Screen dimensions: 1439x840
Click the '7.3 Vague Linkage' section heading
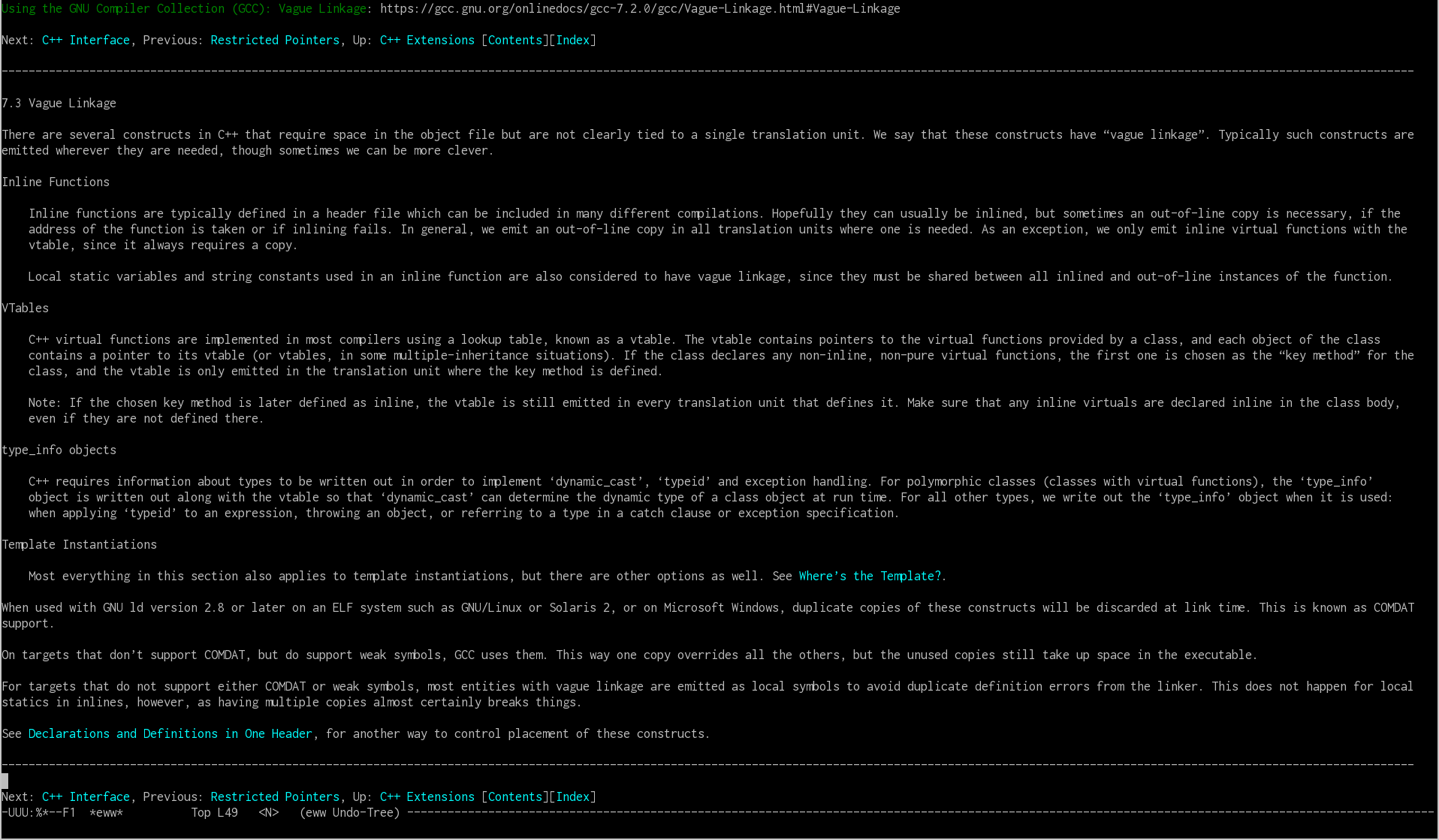click(x=59, y=103)
